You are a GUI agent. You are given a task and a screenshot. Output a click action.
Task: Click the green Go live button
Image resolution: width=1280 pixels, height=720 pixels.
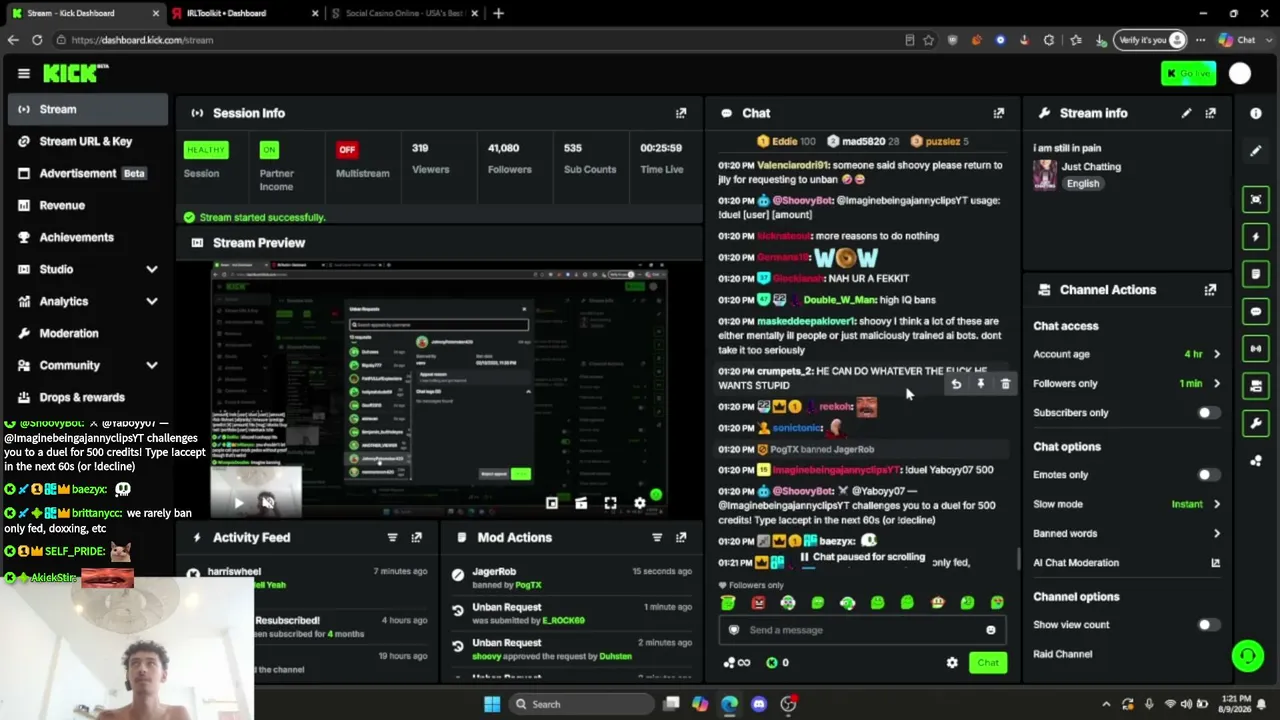(1188, 73)
